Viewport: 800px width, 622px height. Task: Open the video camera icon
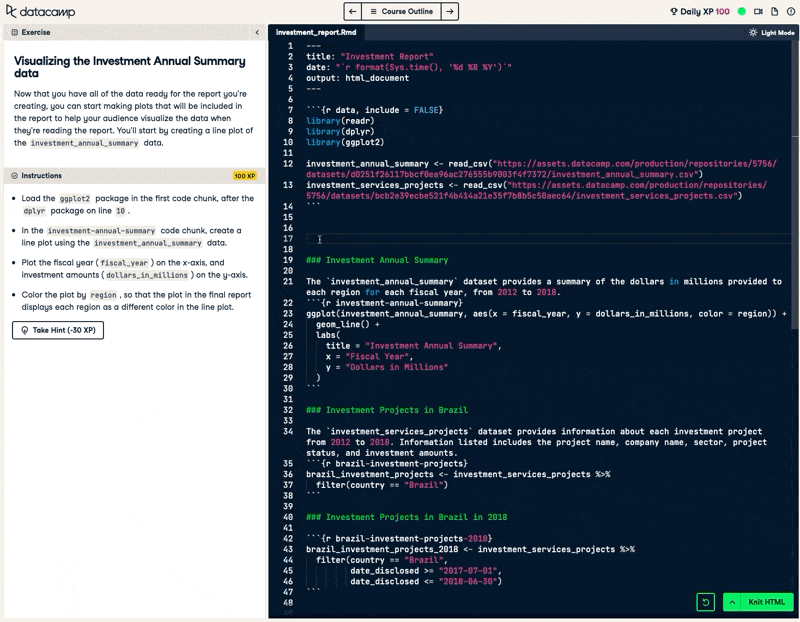pyautogui.click(x=758, y=11)
